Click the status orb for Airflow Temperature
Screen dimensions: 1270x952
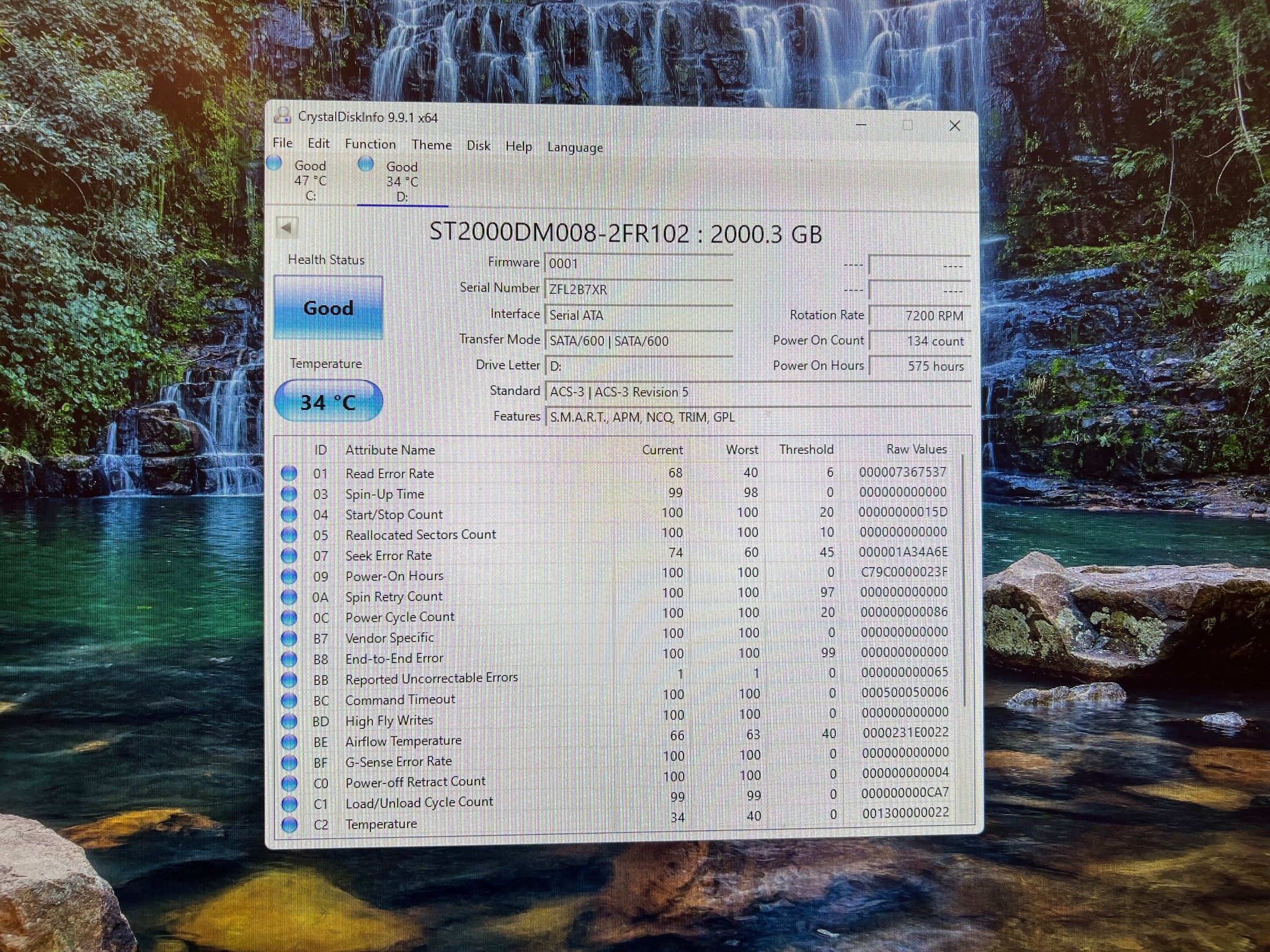[x=289, y=742]
